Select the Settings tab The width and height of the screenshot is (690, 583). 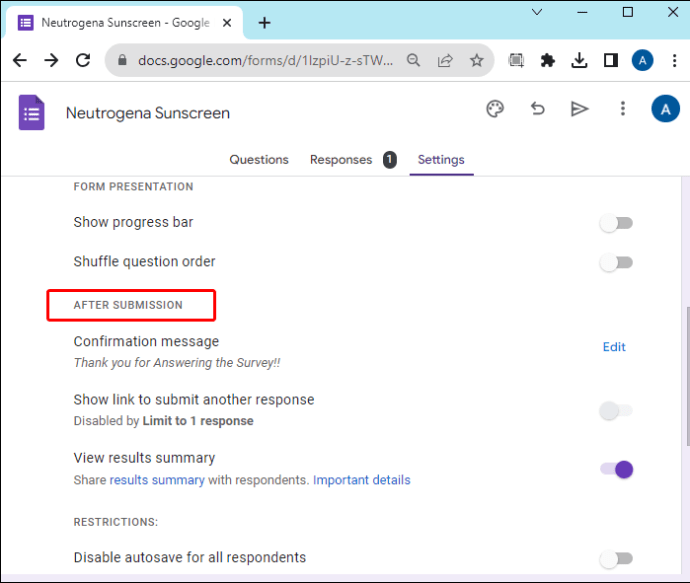click(441, 159)
